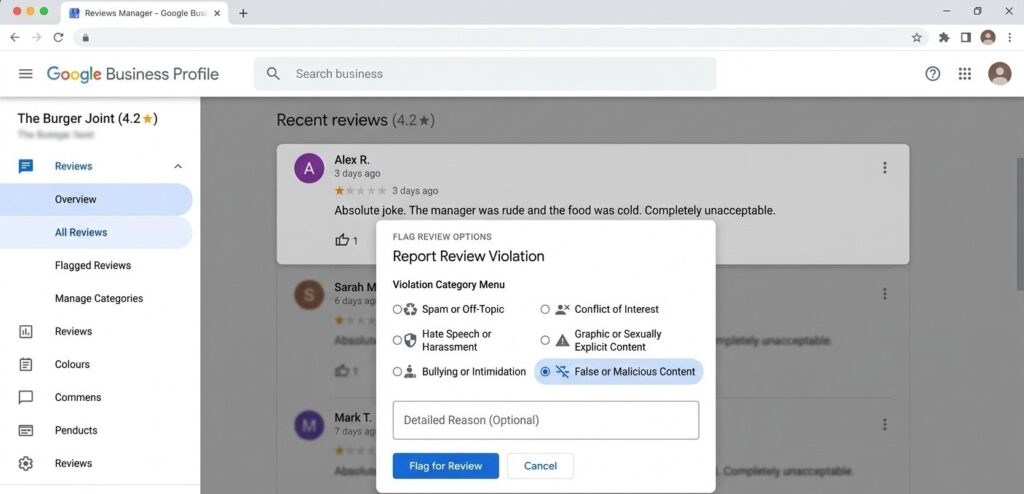Click the settings gear icon in sidebar
This screenshot has width=1024, height=494.
(25, 463)
